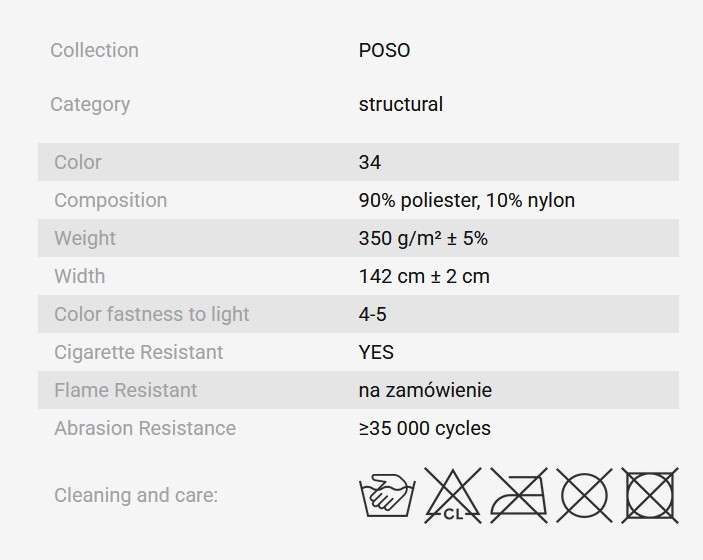Click the na zamówienie flame resistant value
The width and height of the screenshot is (703, 560).
(x=425, y=390)
